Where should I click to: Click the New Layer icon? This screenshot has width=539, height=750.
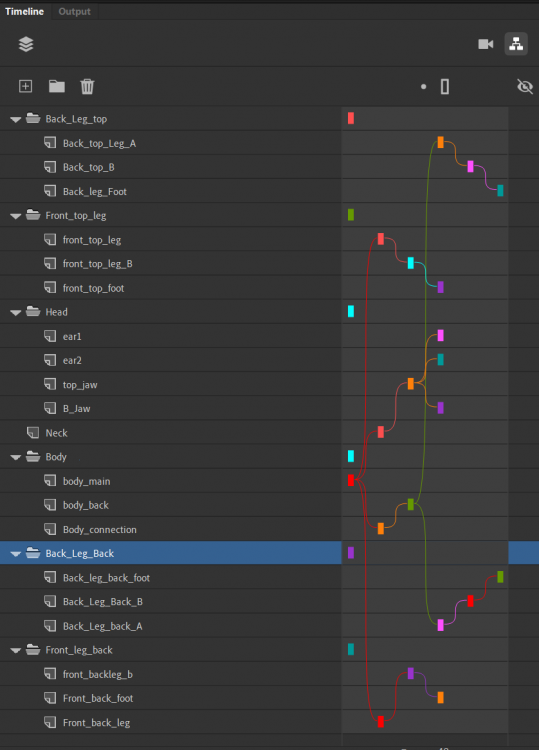coord(25,86)
